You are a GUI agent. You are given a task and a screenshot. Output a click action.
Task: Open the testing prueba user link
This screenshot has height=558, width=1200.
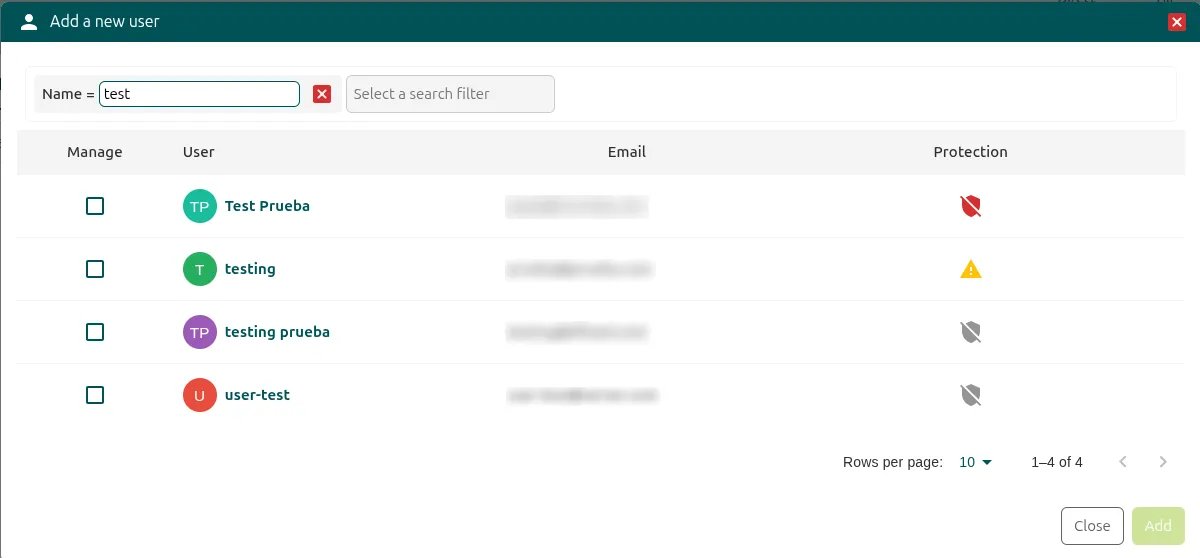pos(277,332)
